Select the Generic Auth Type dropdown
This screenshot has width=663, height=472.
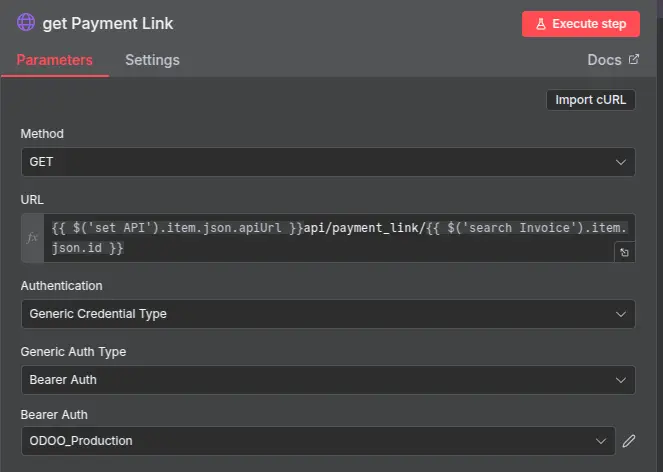(320, 380)
